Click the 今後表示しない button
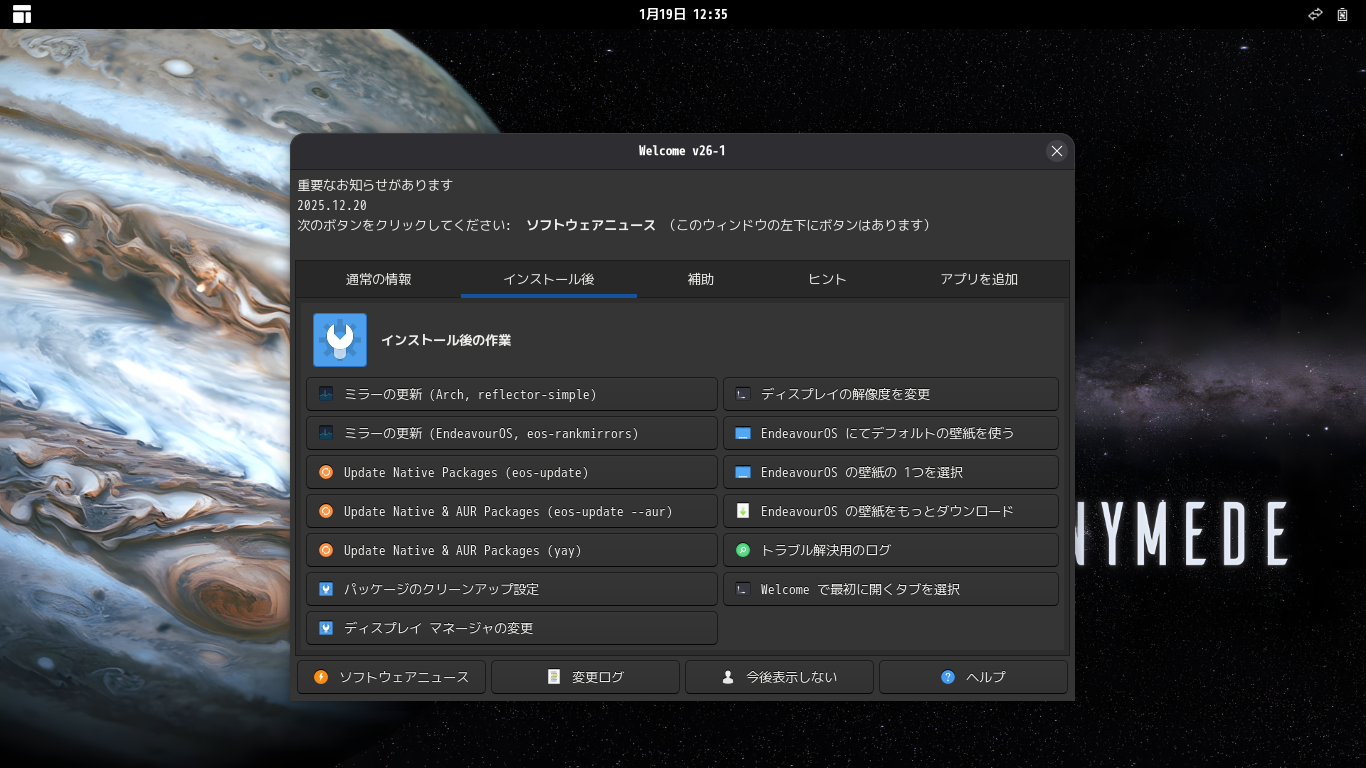Screen dimensions: 1366x768 (x=779, y=677)
